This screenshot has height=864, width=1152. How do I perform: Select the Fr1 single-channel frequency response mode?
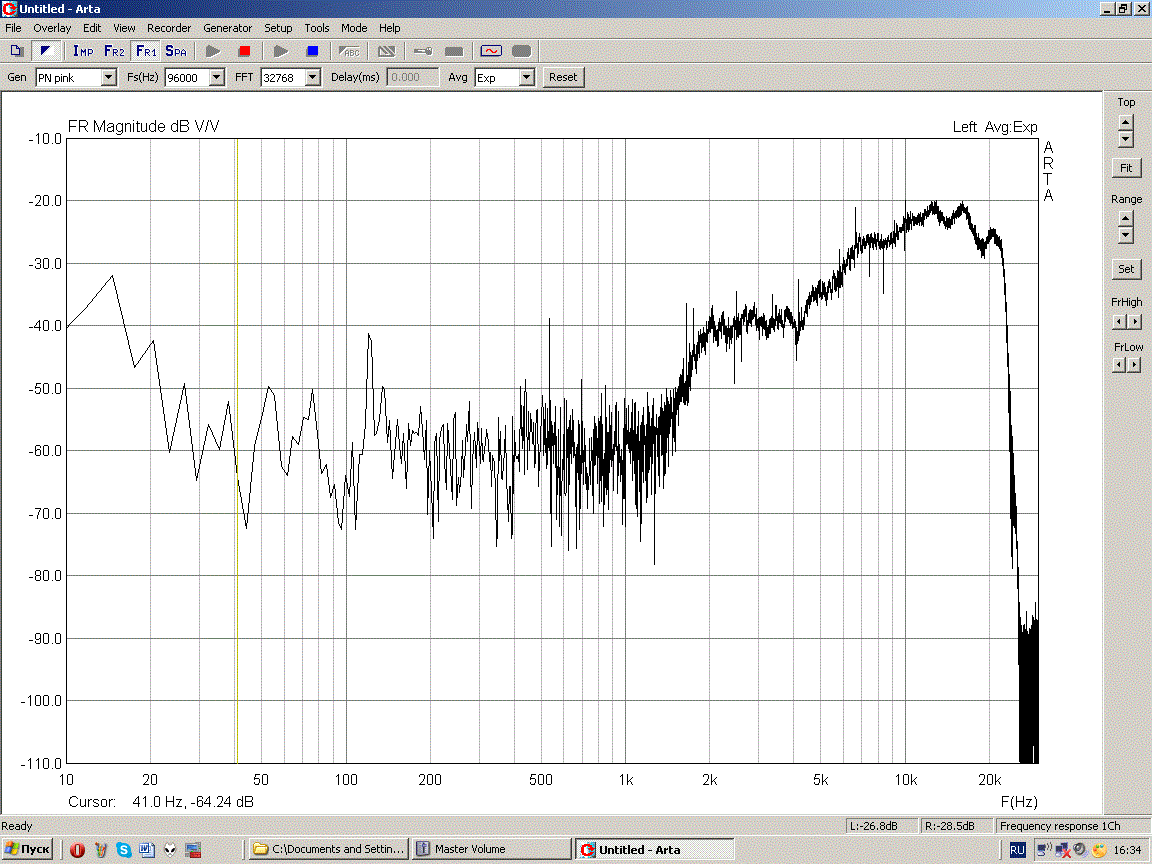click(146, 51)
